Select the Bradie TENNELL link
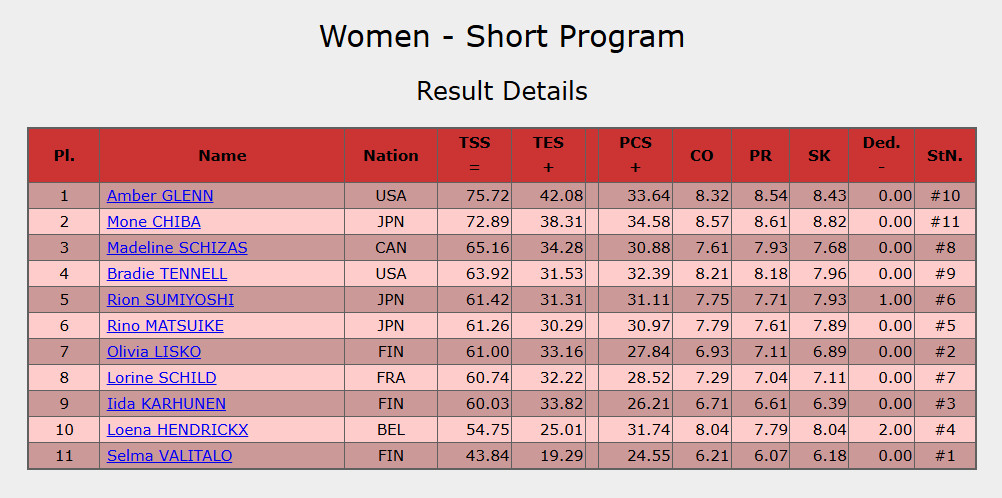Image resolution: width=1002 pixels, height=498 pixels. tap(167, 274)
